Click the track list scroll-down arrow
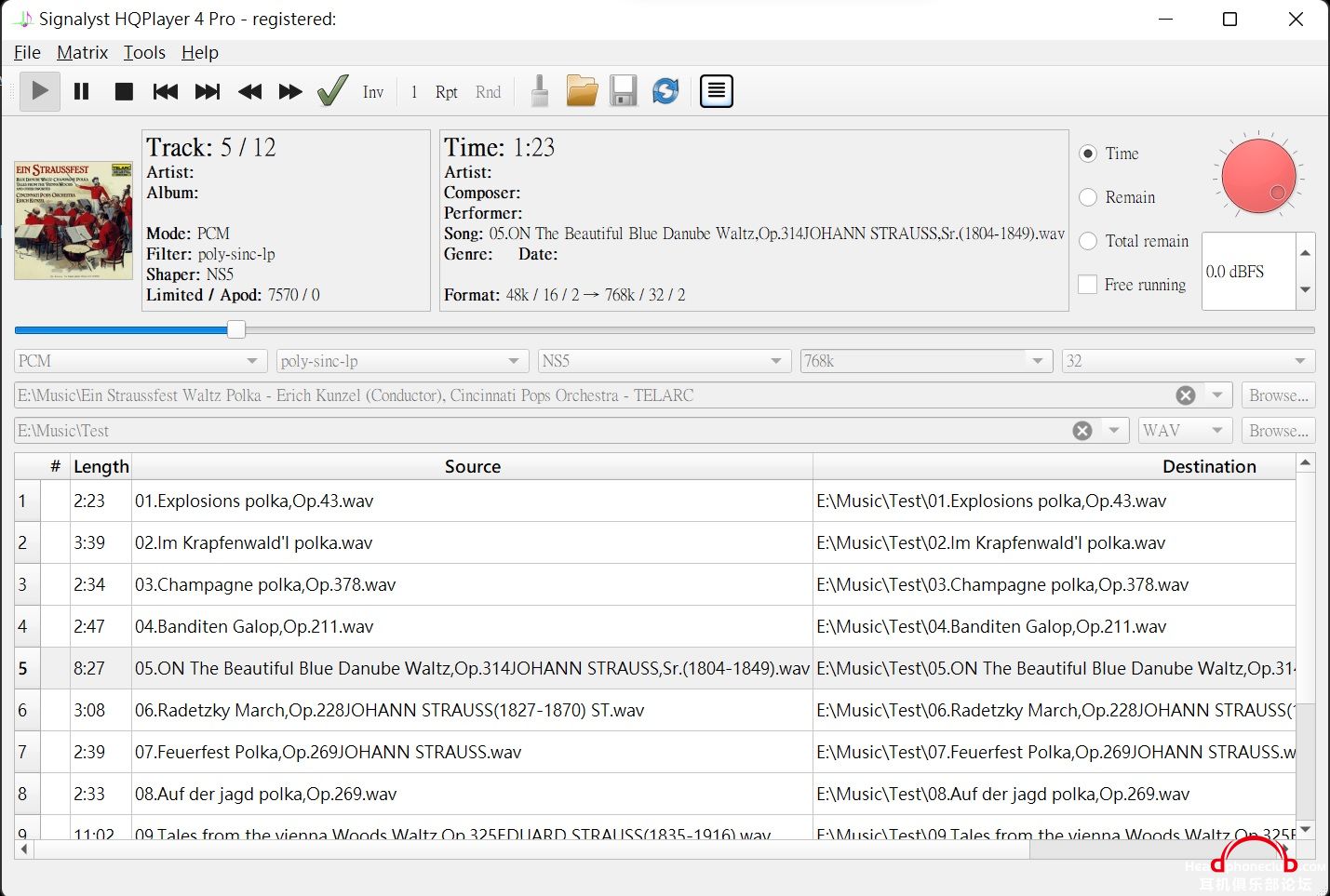Image resolution: width=1330 pixels, height=896 pixels. (x=1305, y=829)
